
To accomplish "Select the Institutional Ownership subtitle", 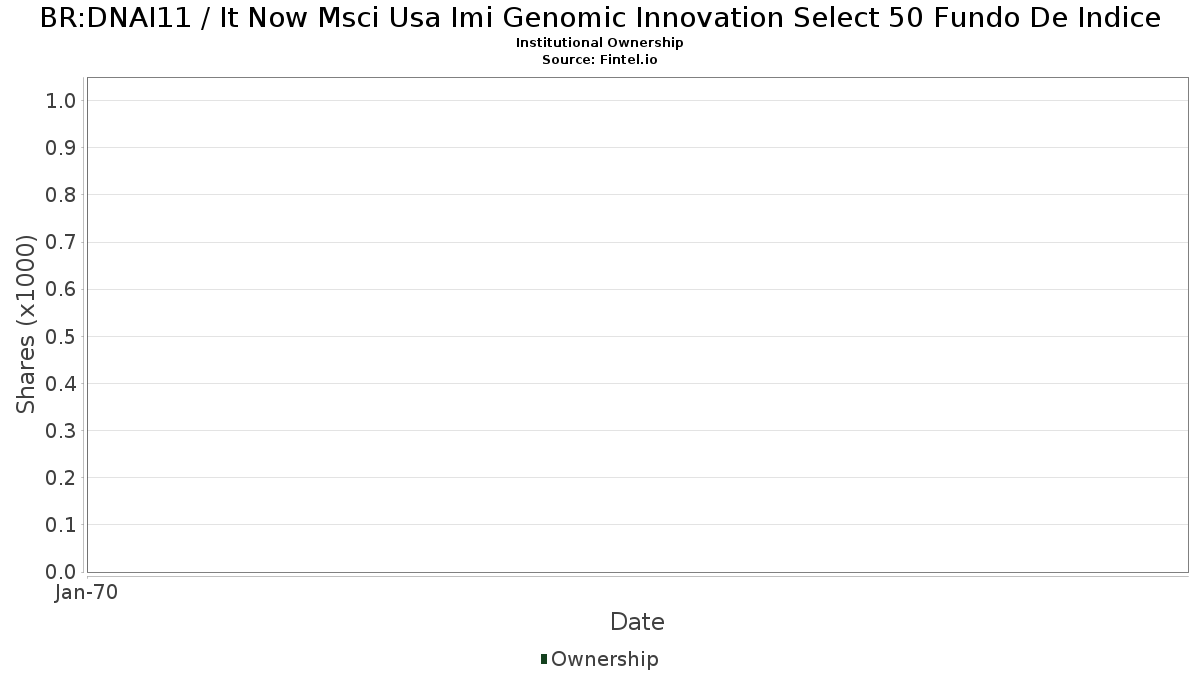I will [x=600, y=43].
